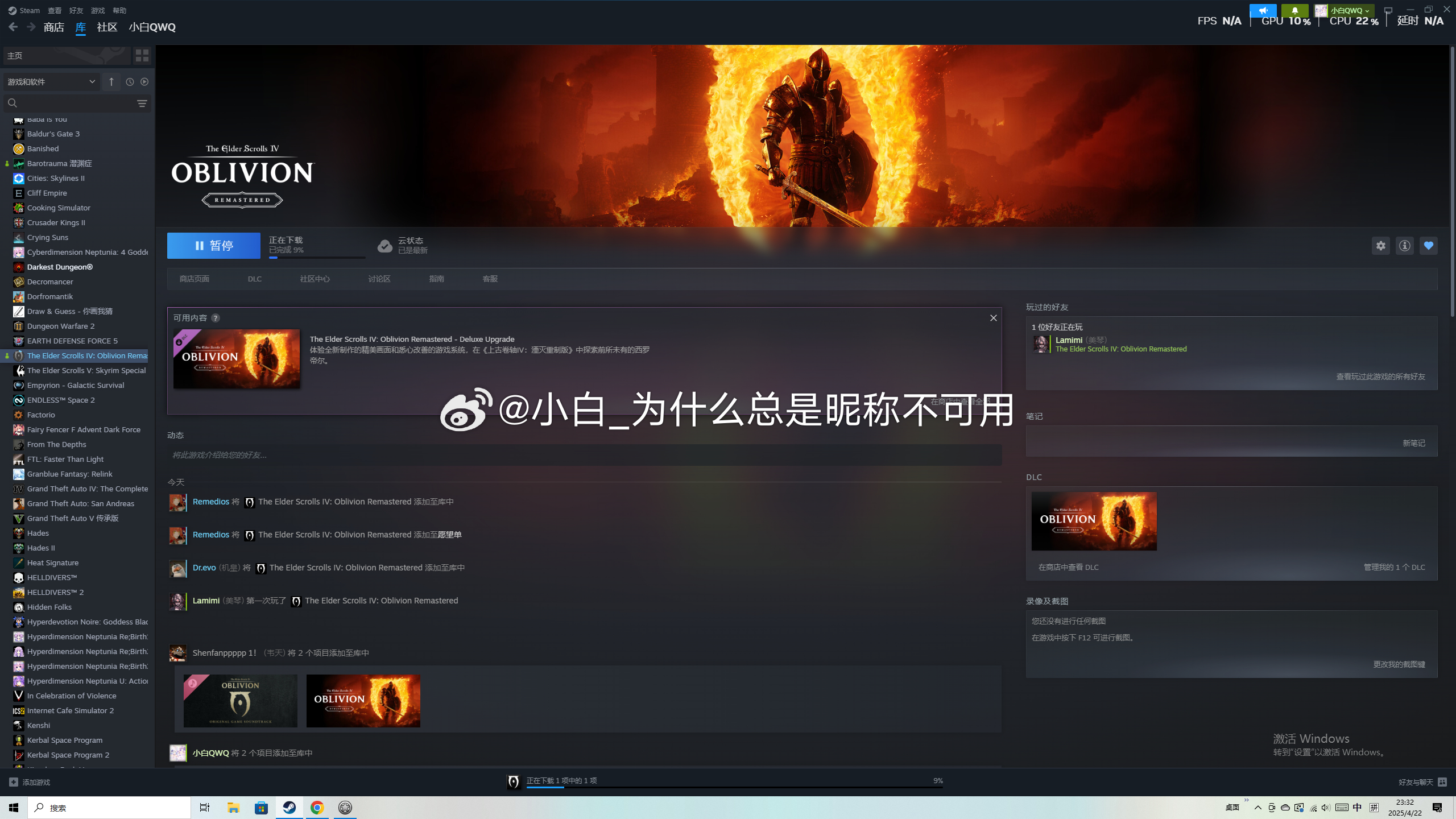Open Remedios profile in 添加至库中 activity row

211,502
